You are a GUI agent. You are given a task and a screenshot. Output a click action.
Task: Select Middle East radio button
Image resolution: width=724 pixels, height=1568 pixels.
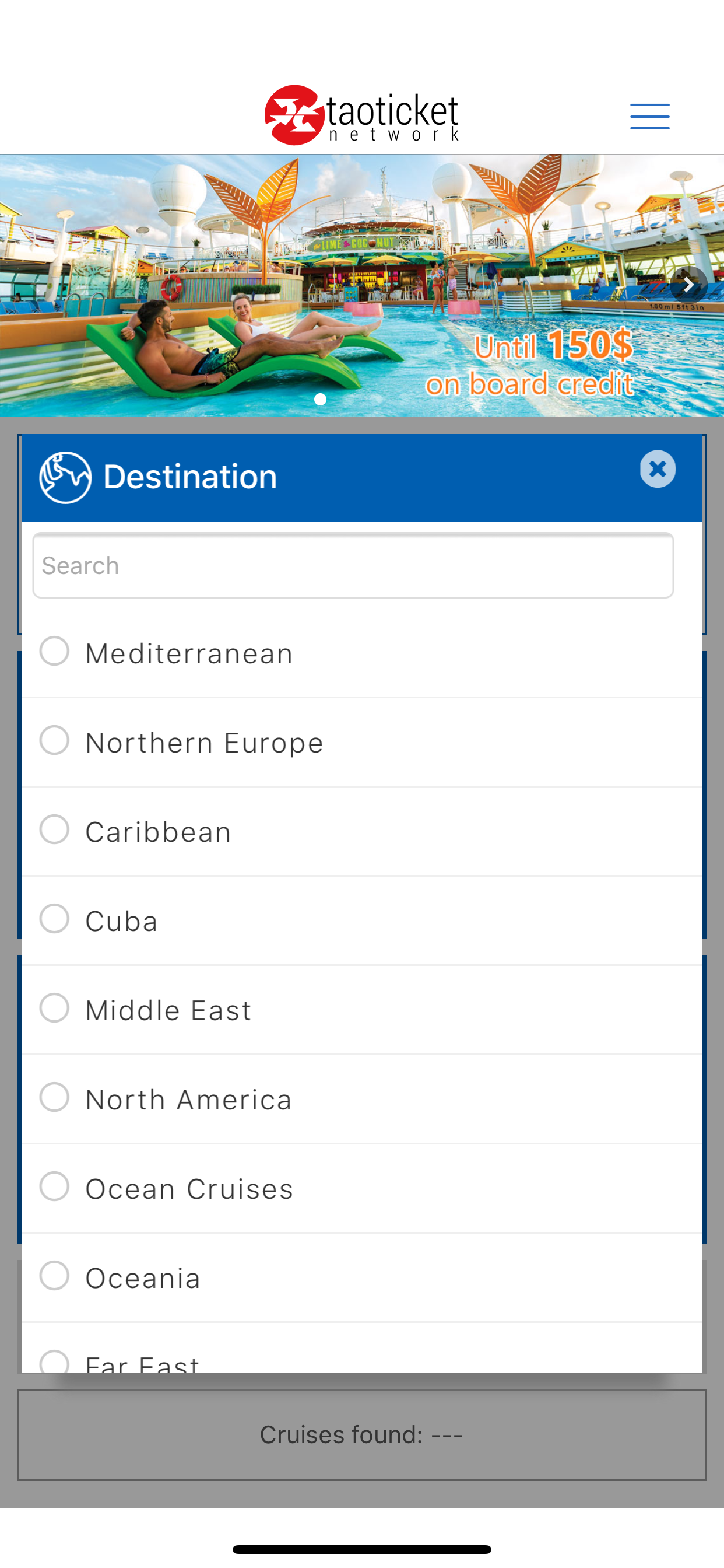54,1008
